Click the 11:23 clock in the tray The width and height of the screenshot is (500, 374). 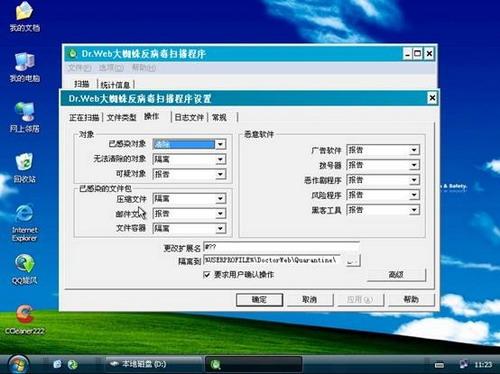483,365
